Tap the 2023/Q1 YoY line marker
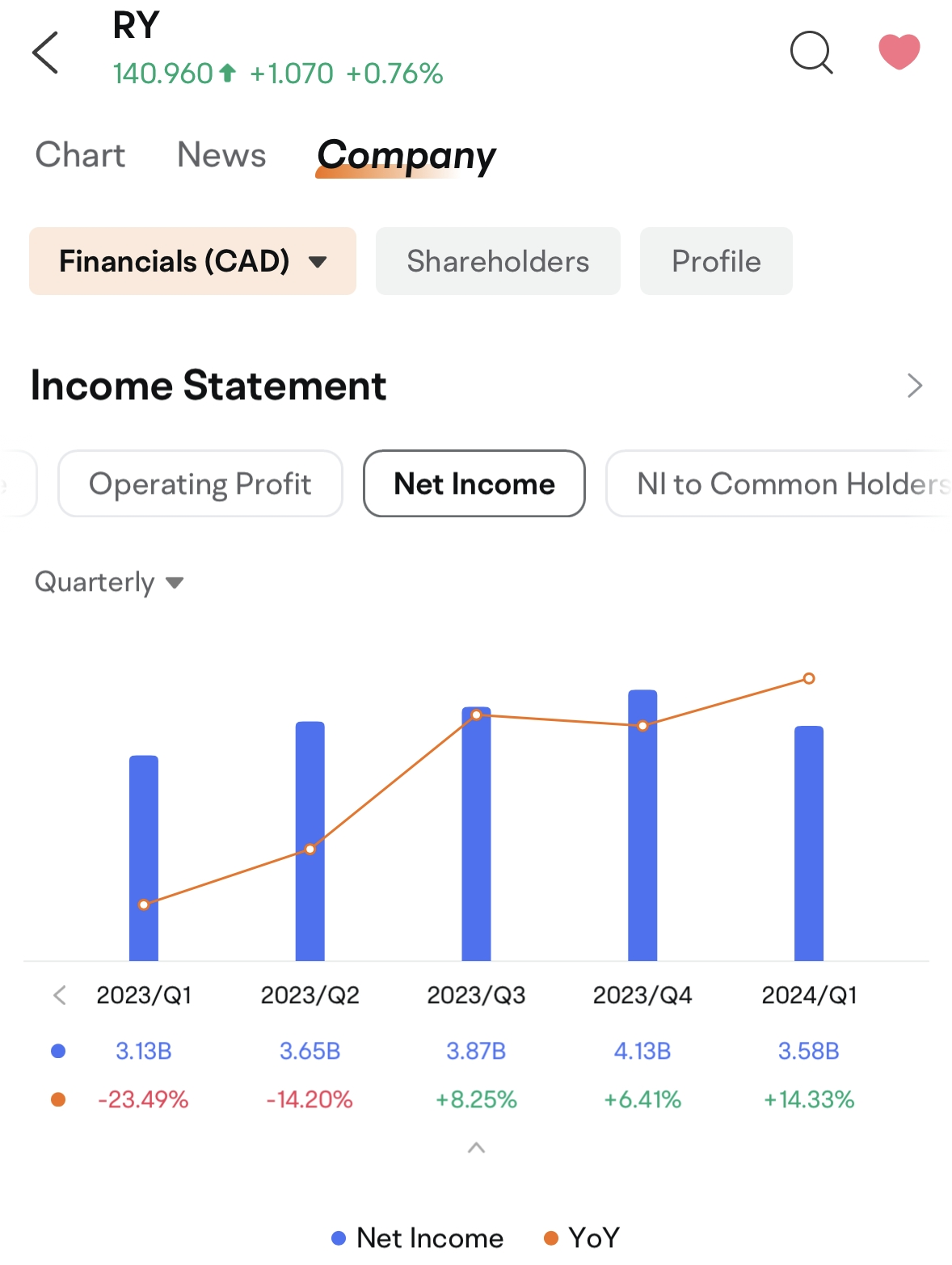 [x=144, y=904]
